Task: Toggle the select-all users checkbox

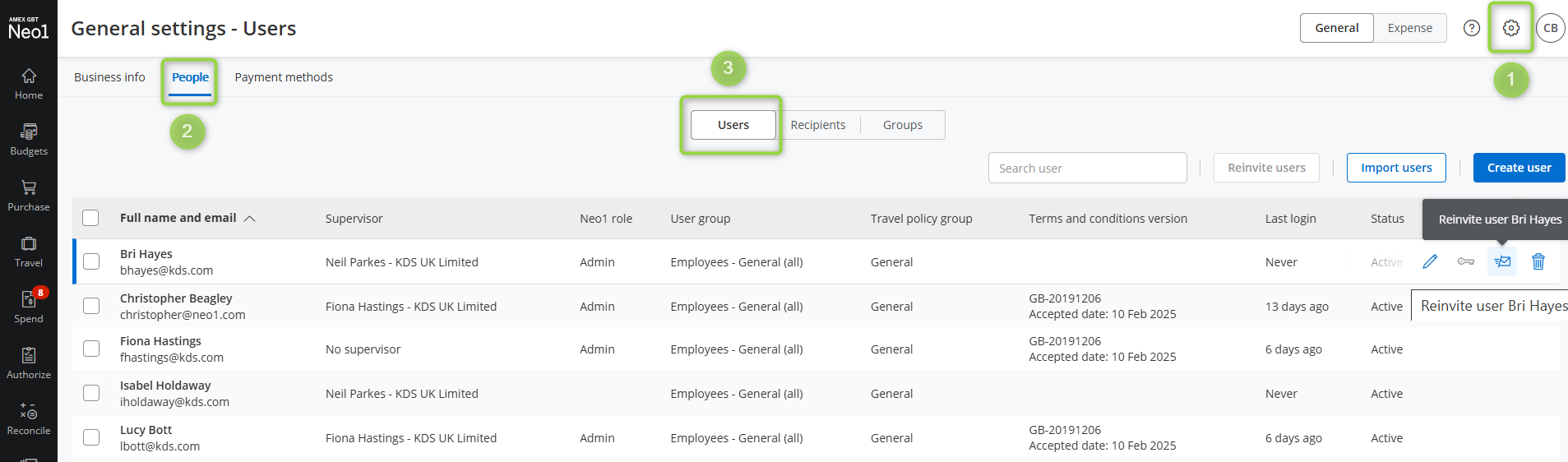Action: tap(90, 218)
